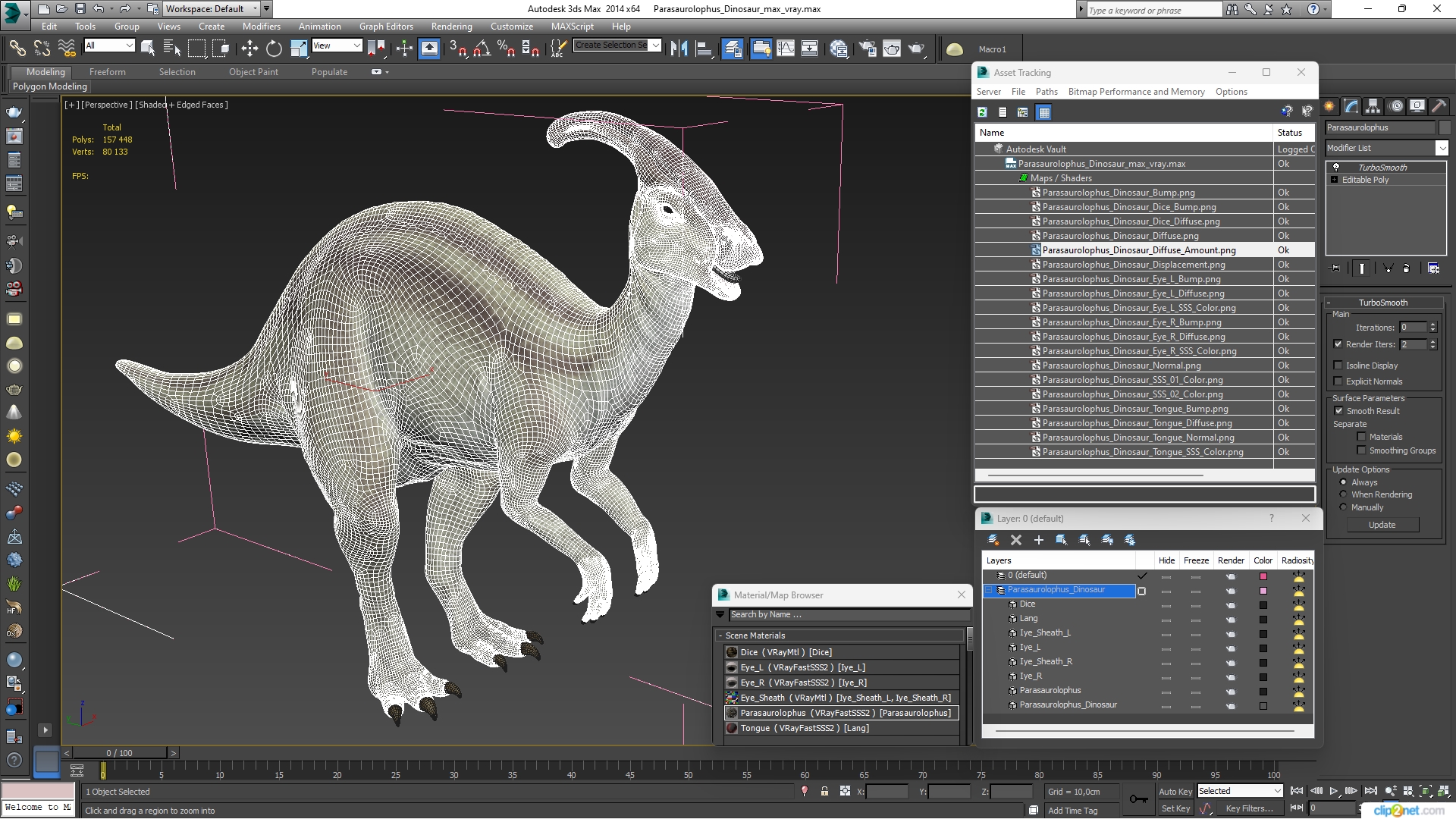Click Dice object color swatch
The image size is (1456, 819).
1263,605
